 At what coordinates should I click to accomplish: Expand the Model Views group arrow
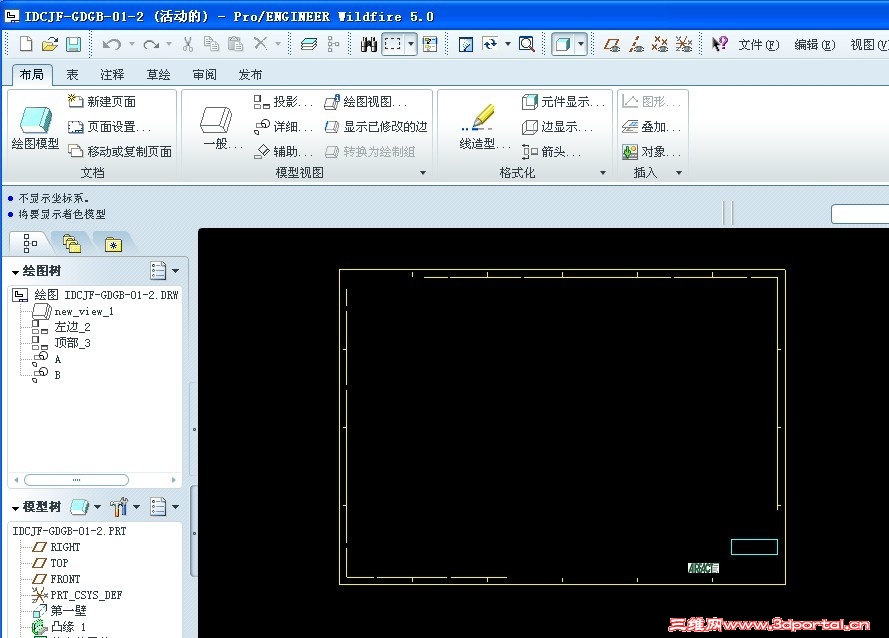coord(423,172)
